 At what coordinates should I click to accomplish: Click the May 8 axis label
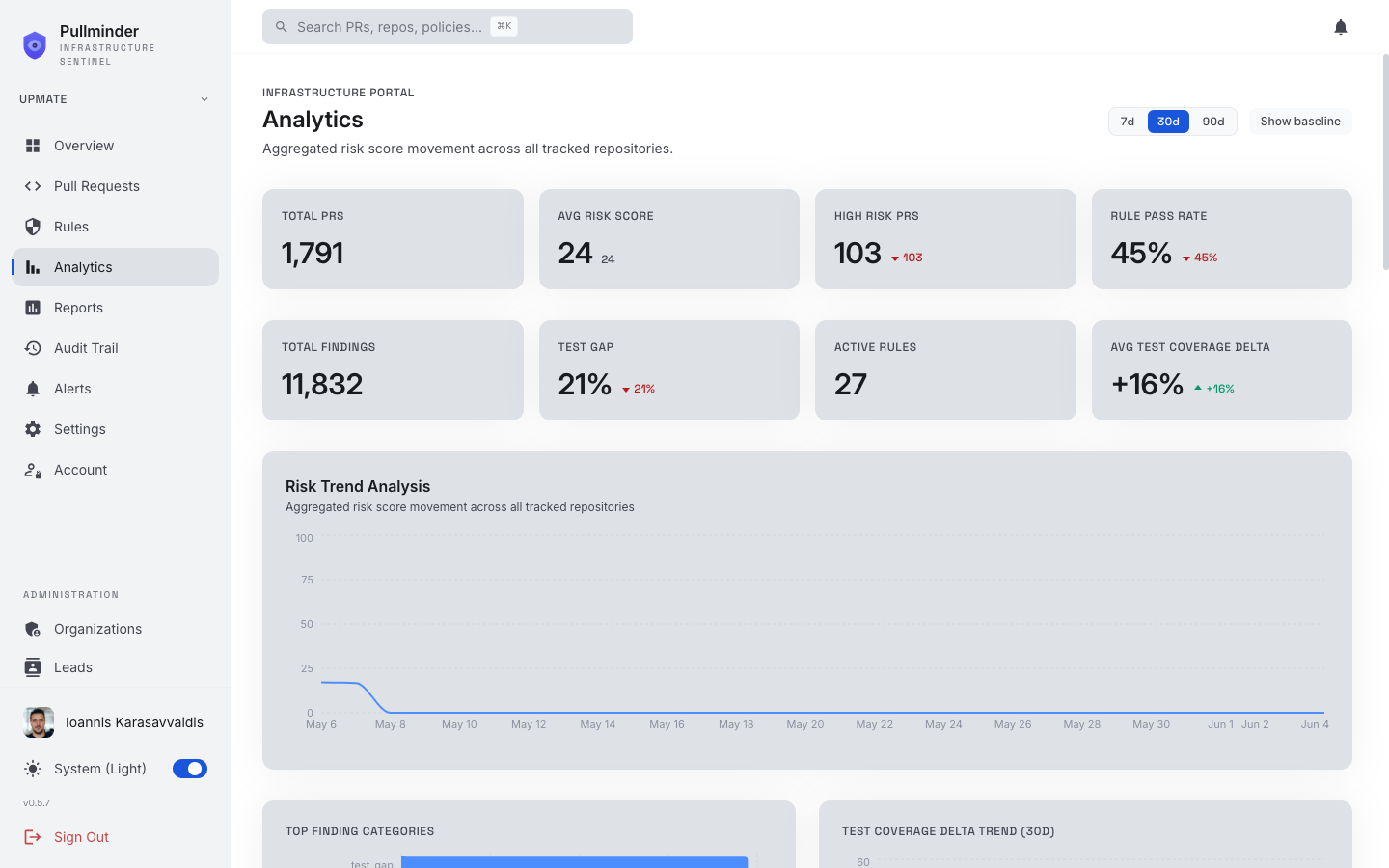point(391,724)
